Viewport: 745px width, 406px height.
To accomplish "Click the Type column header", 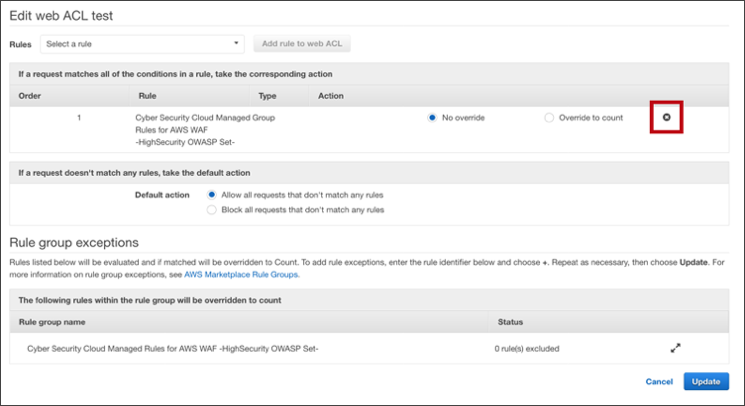I will [x=267, y=96].
